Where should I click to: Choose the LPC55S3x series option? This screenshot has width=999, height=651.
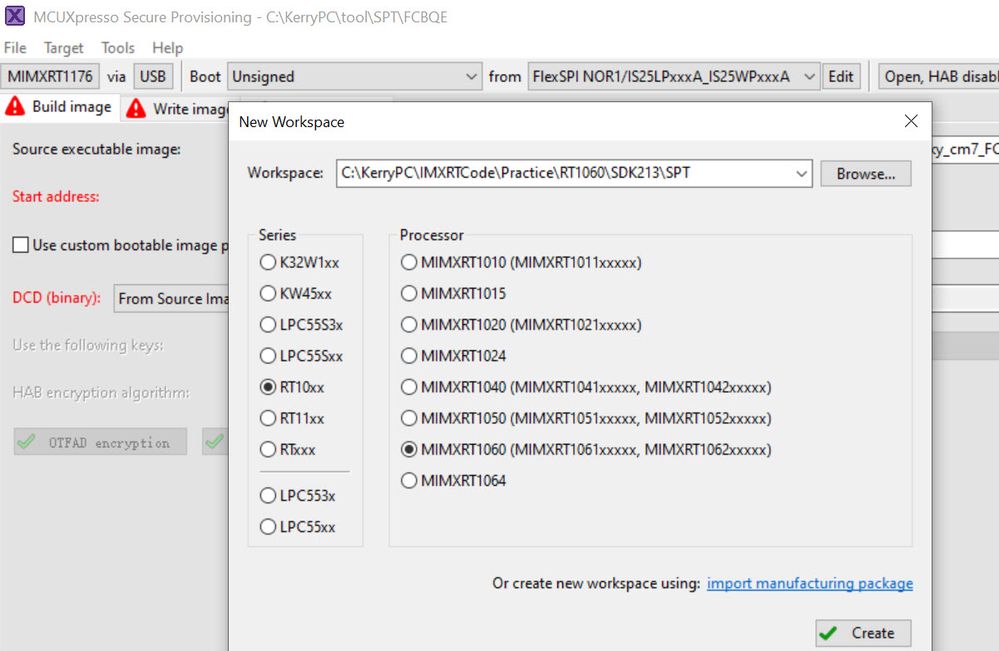268,325
